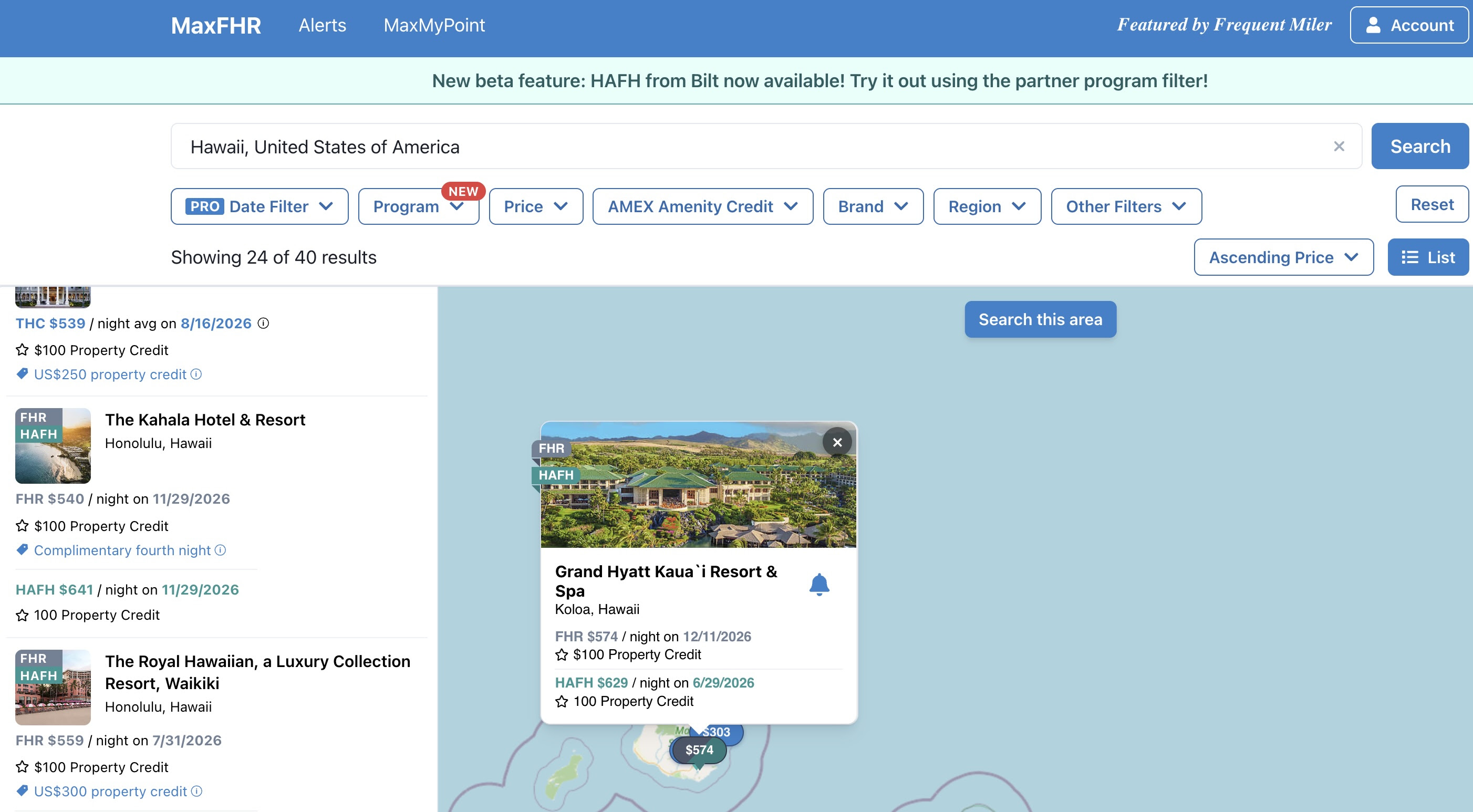Click the user icon in the Account button

click(x=1374, y=25)
